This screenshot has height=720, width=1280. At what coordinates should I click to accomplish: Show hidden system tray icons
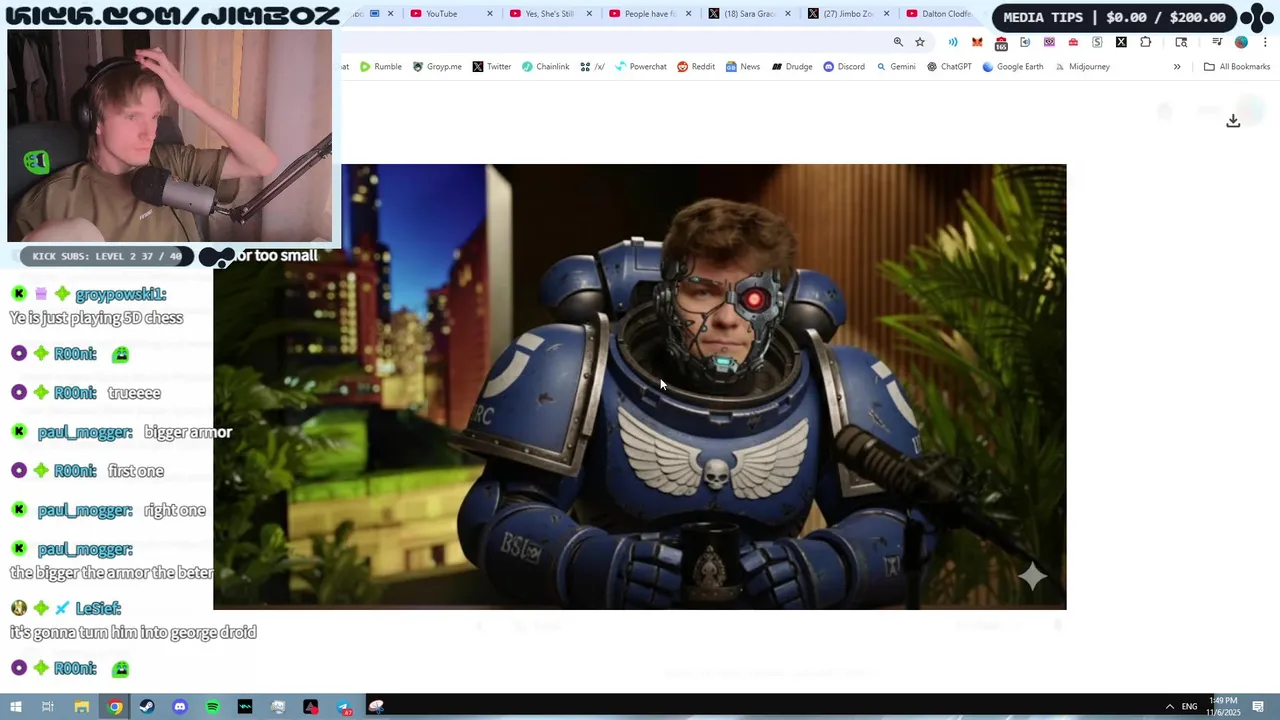1169,707
